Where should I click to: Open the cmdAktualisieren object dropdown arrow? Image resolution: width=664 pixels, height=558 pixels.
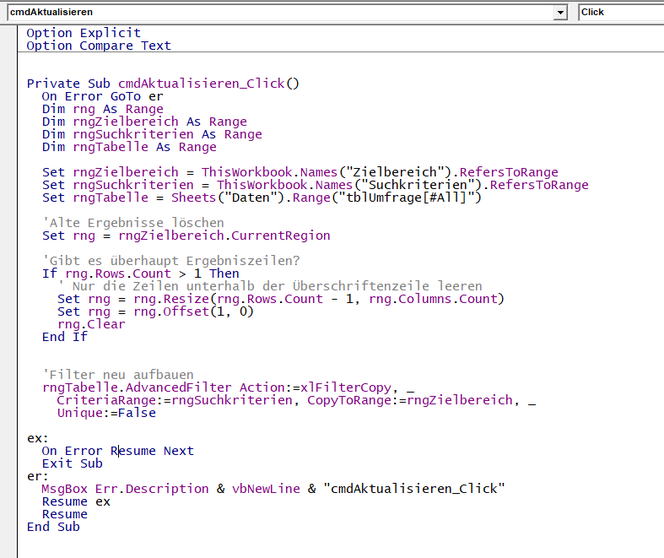560,12
